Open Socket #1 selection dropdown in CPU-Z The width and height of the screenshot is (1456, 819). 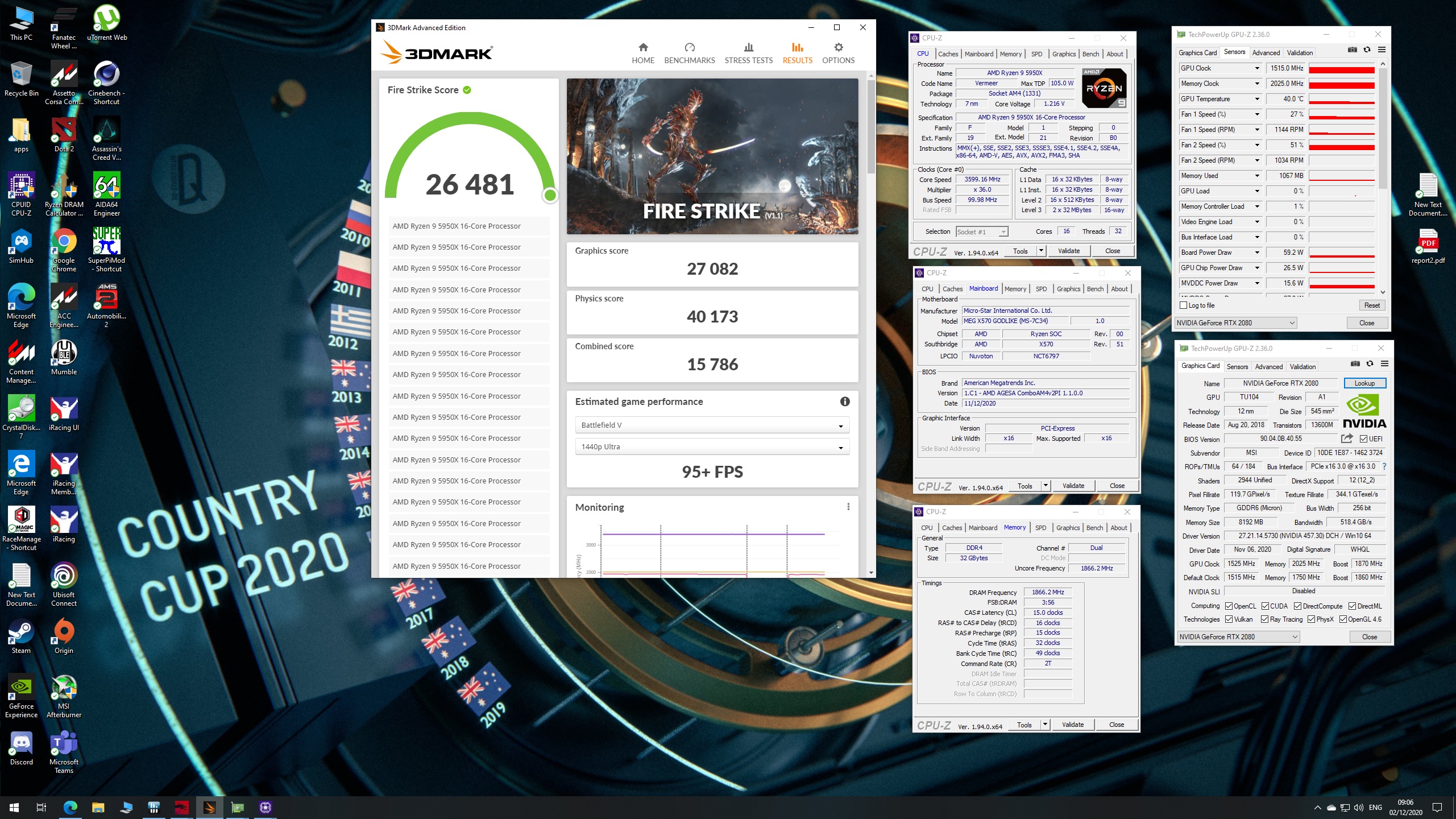[x=982, y=231]
